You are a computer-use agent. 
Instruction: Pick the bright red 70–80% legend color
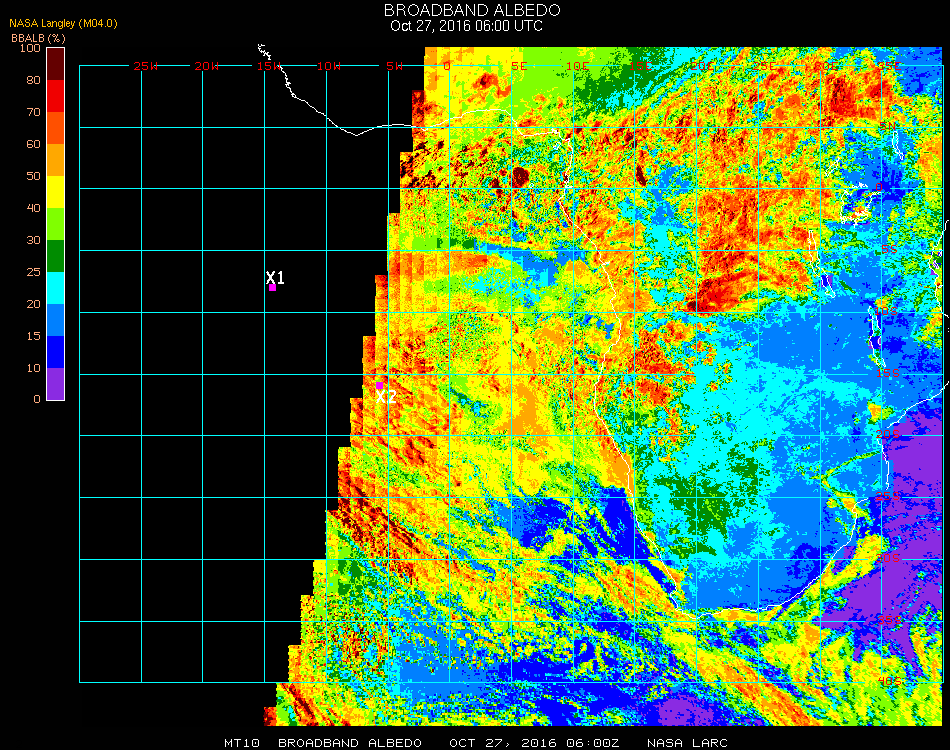click(x=56, y=96)
